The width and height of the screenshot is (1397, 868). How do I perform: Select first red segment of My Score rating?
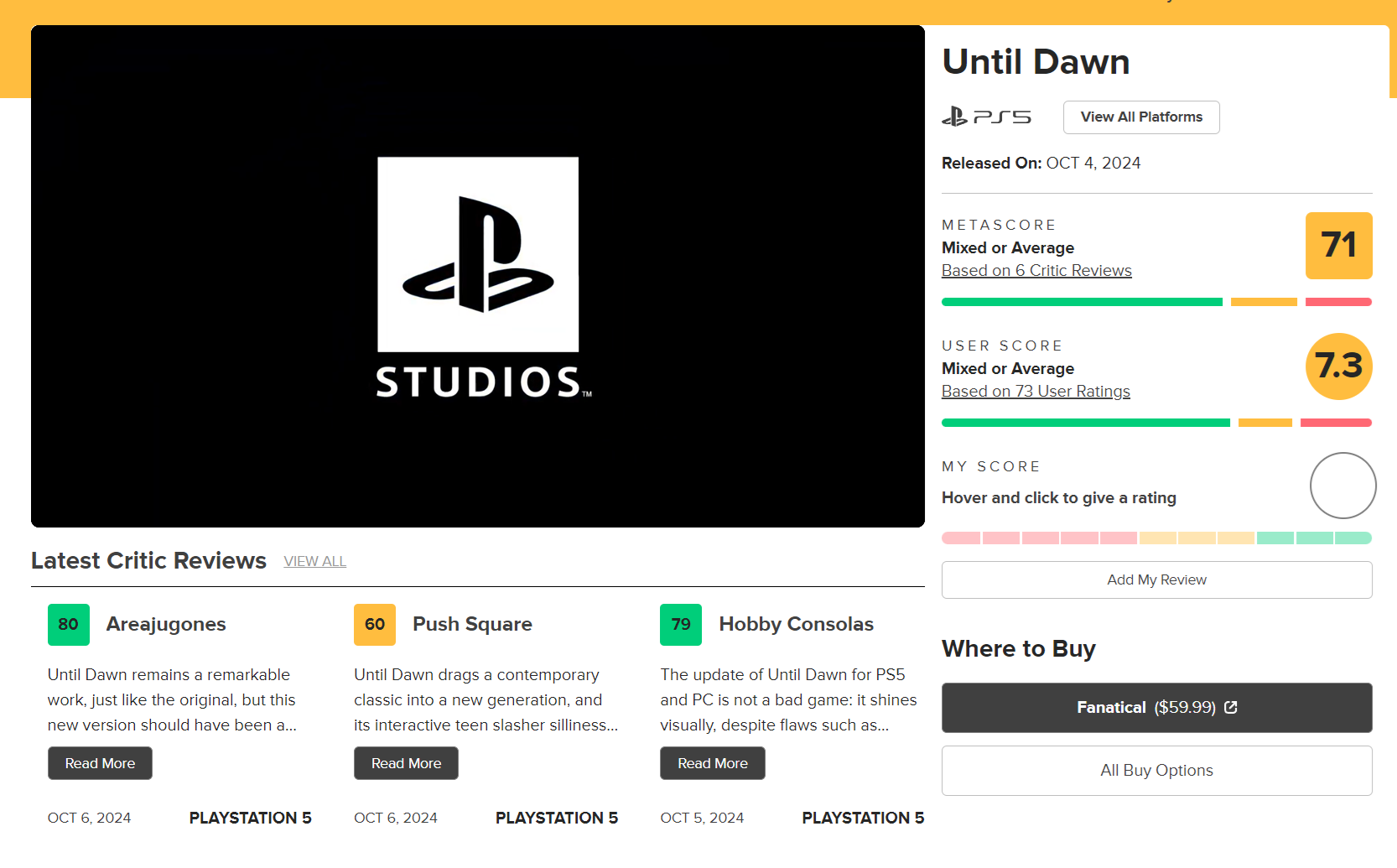(961, 538)
